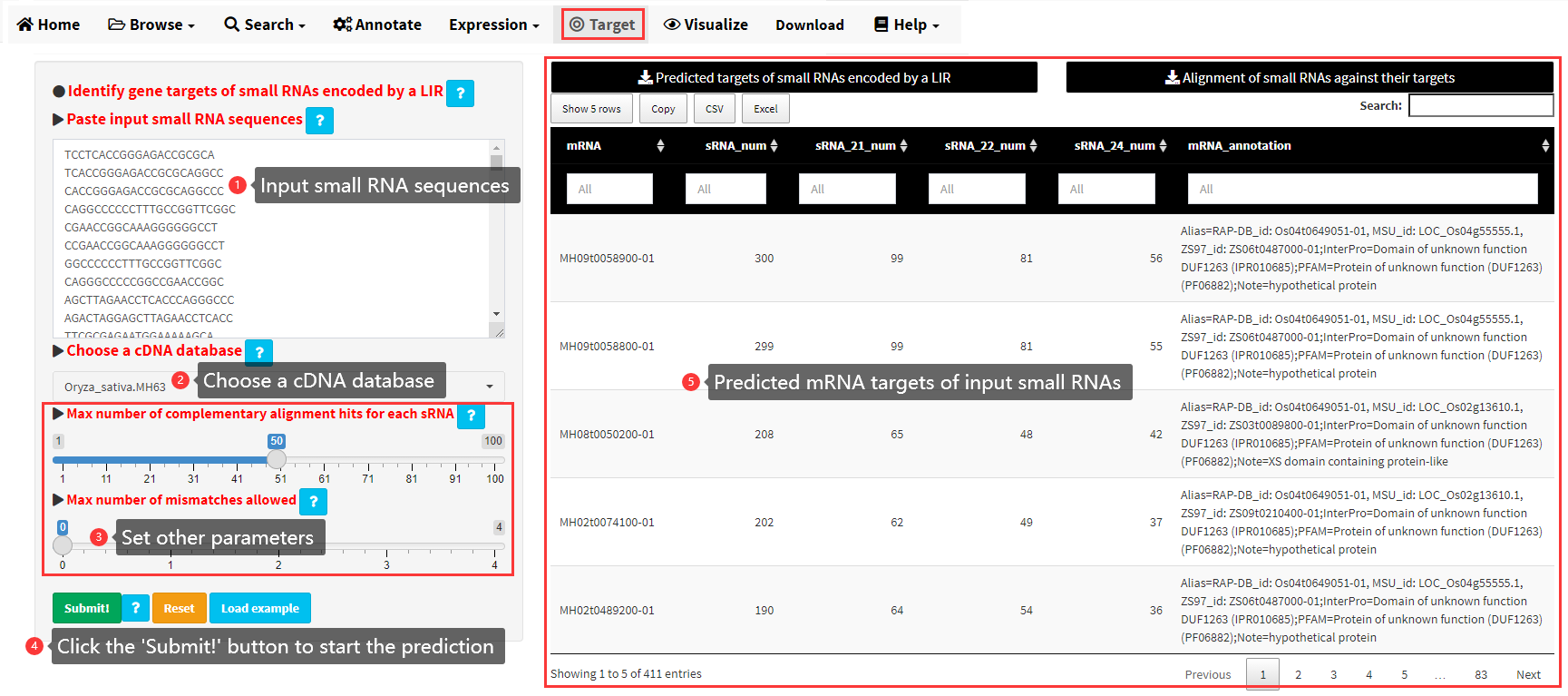The width and height of the screenshot is (1568, 696).
Task: Go to page 2 of results
Action: tap(1298, 674)
